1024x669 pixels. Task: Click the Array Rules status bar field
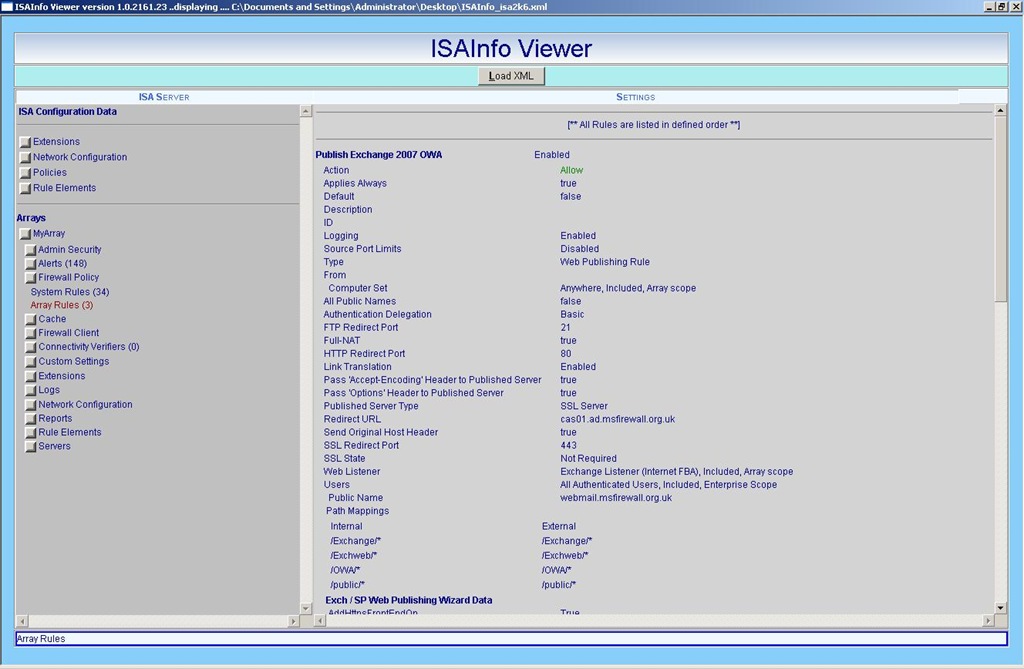click(511, 639)
